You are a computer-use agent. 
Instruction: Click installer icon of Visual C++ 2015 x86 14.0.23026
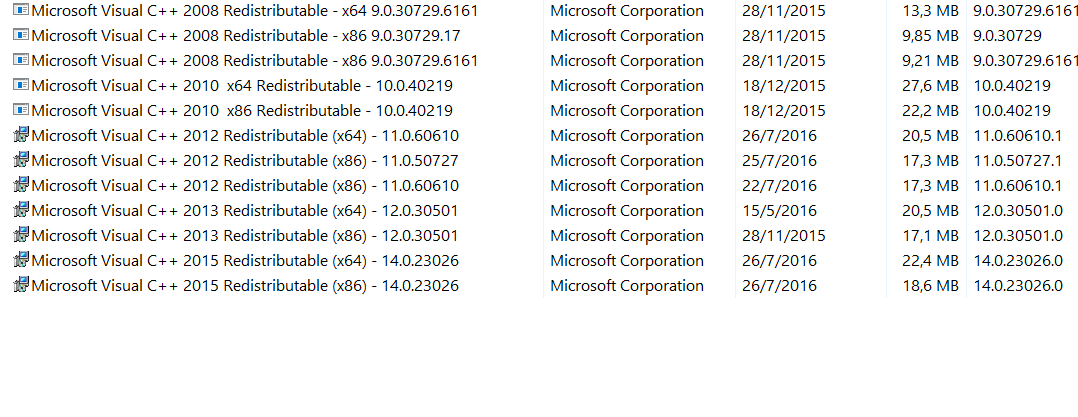click(x=21, y=284)
